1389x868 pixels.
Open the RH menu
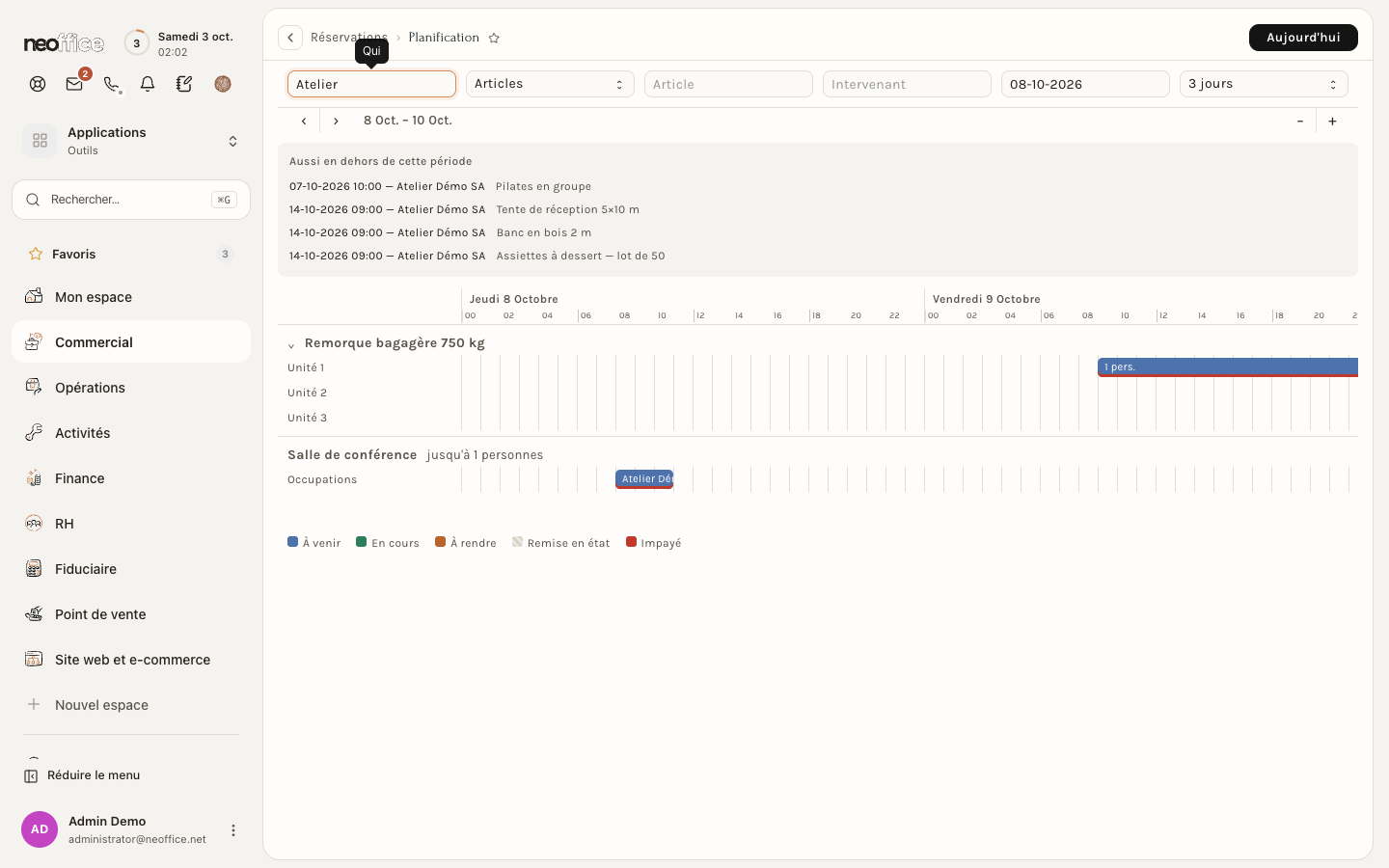click(131, 524)
